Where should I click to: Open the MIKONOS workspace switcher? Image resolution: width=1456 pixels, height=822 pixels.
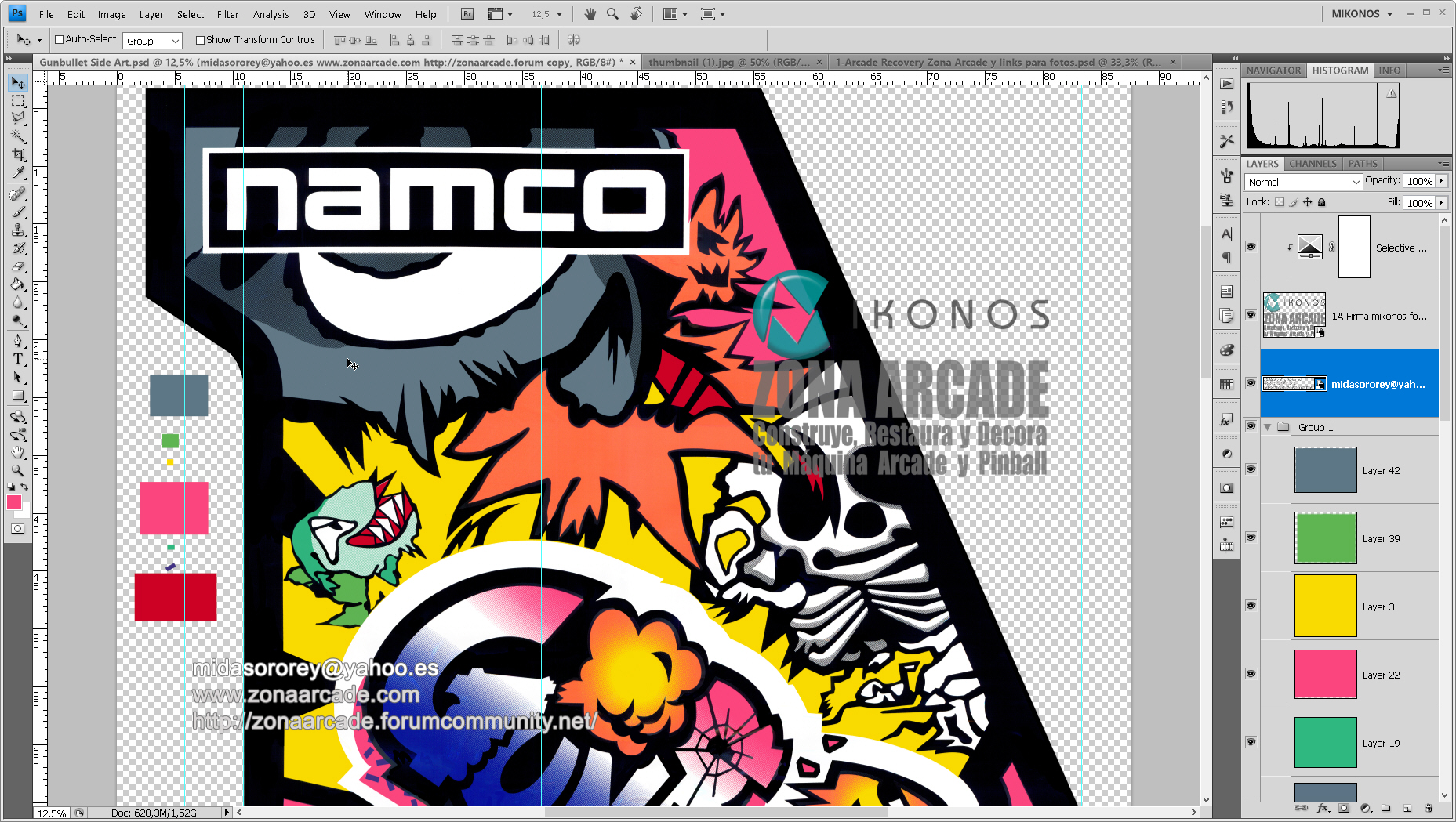point(1361,14)
